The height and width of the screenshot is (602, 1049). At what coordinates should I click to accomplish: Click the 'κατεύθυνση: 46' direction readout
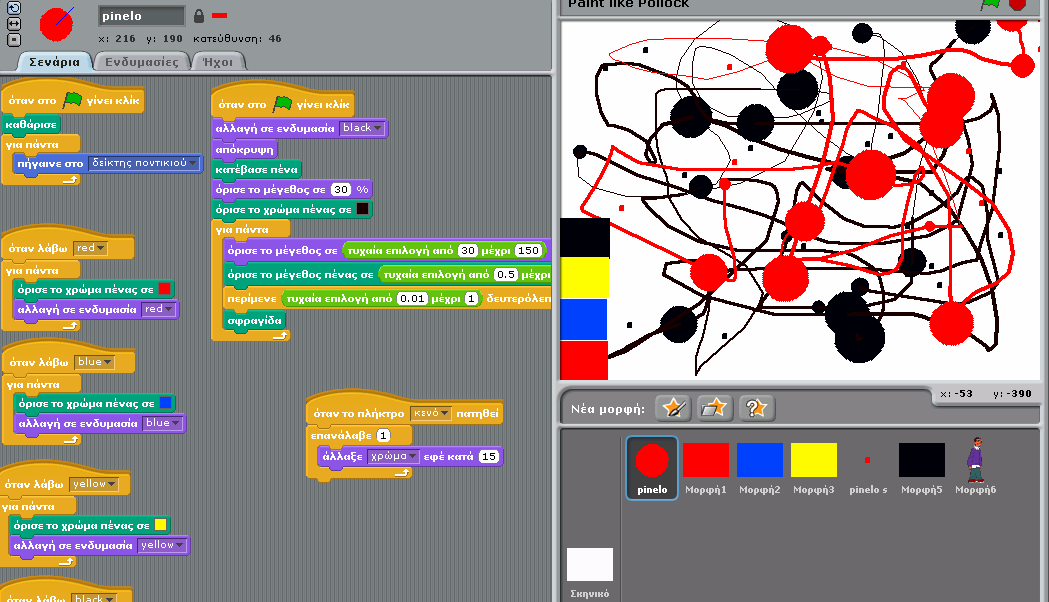237,39
